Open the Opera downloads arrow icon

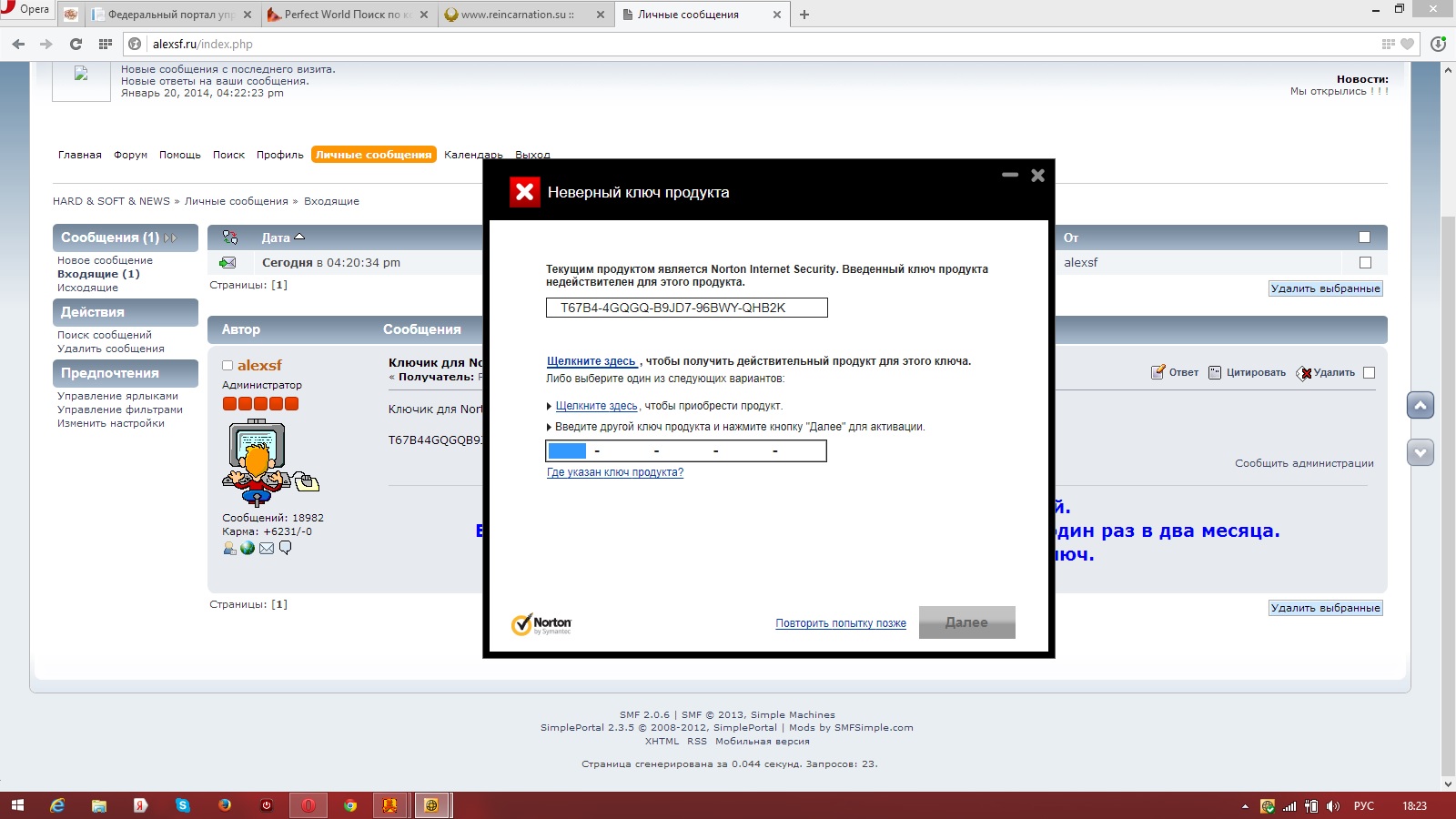(1439, 44)
